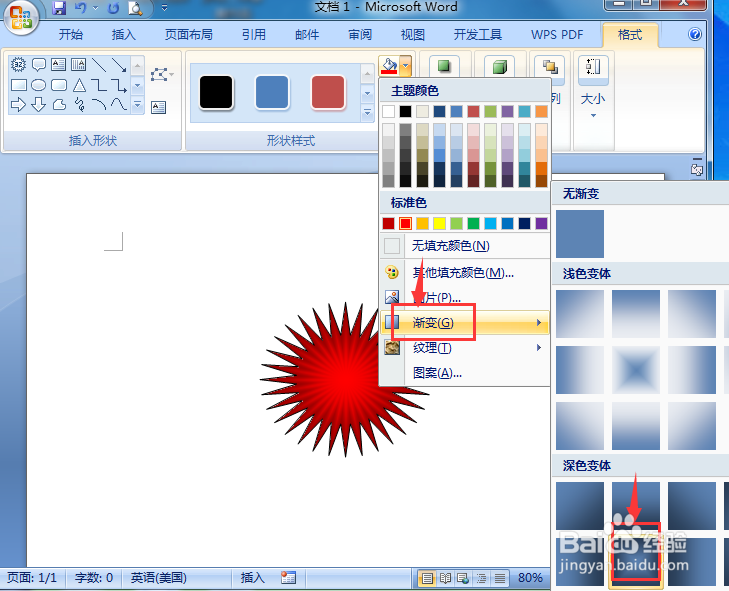This screenshot has height=591, width=729.
Task: Expand the shape styles gallery
Action: point(367,113)
